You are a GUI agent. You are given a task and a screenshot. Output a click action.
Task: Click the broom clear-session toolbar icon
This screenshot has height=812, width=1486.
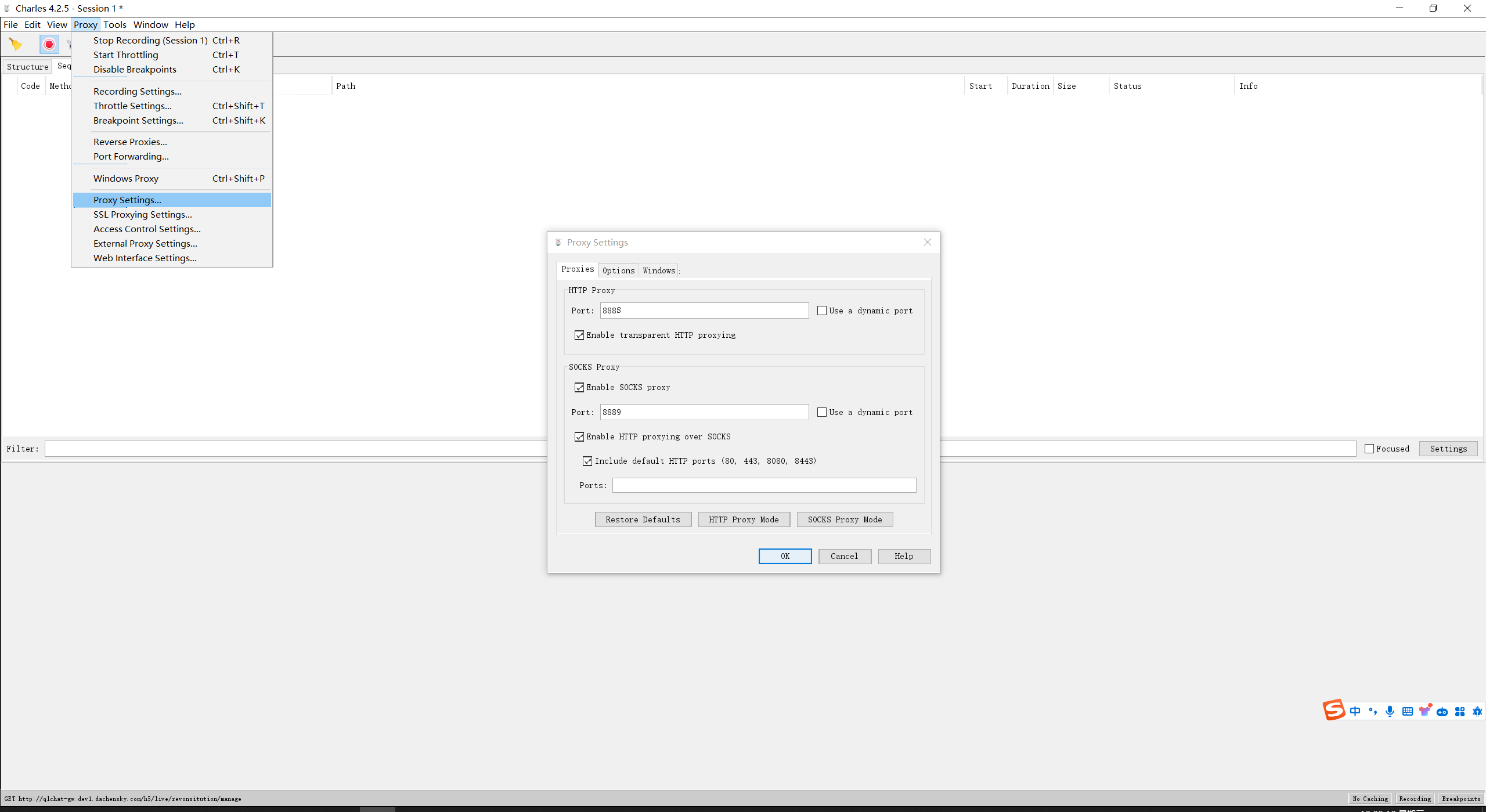(x=16, y=44)
